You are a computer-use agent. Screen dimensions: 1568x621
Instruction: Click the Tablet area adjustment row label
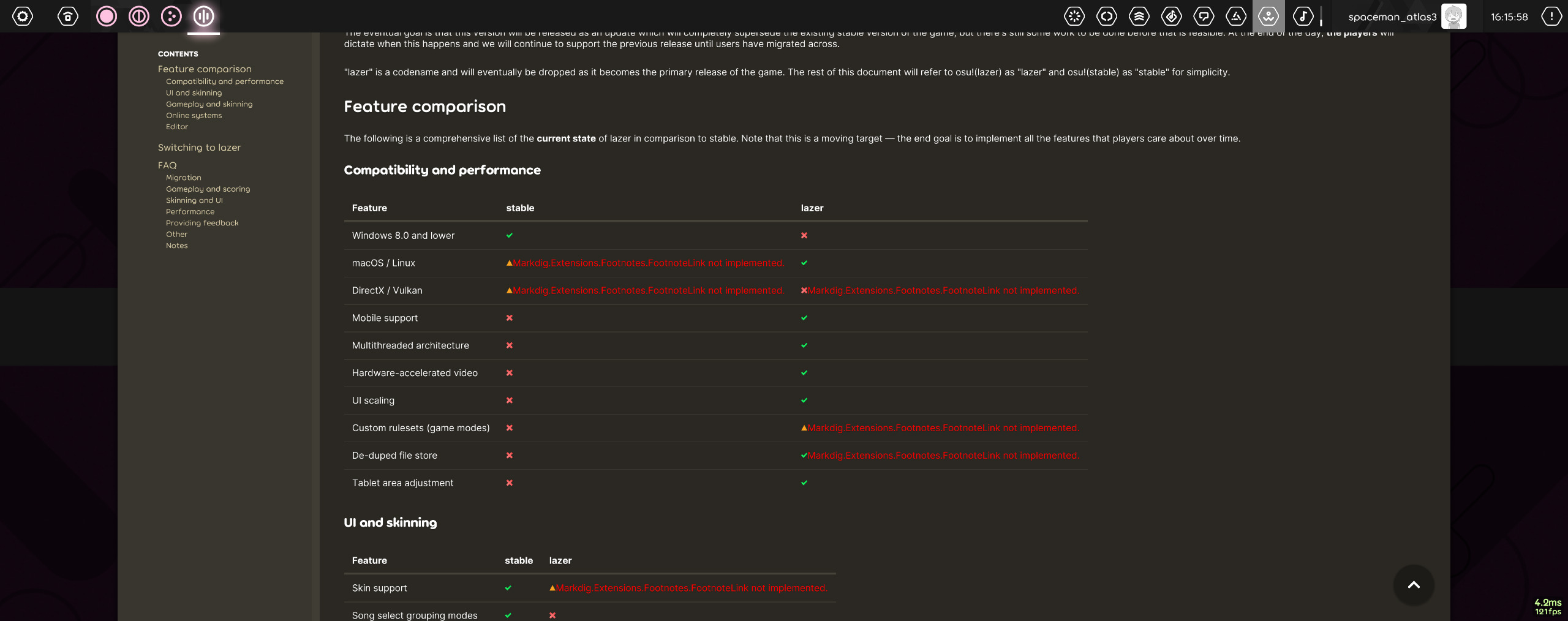(402, 483)
